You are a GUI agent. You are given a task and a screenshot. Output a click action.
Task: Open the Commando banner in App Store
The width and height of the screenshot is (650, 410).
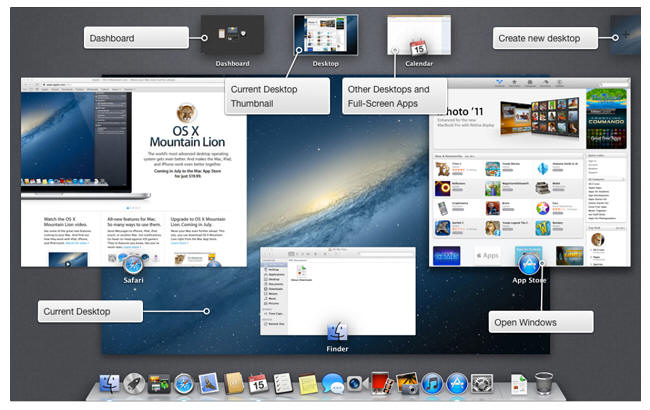point(606,119)
